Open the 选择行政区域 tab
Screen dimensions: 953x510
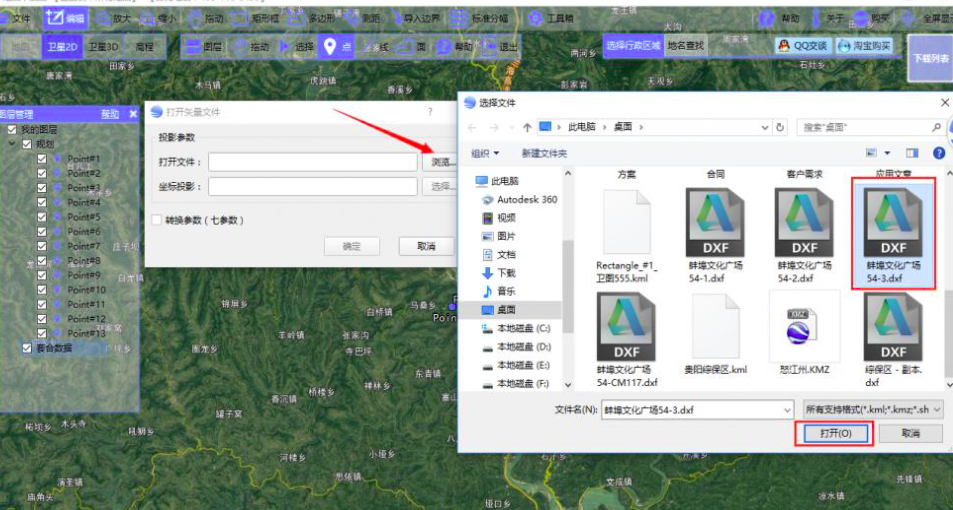click(633, 46)
